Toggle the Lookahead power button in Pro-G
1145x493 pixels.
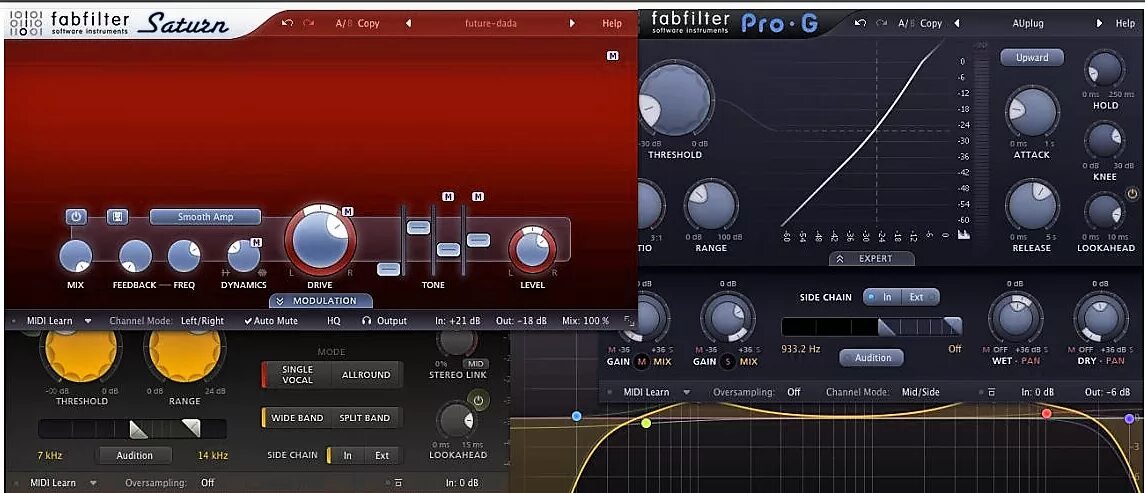(1133, 194)
